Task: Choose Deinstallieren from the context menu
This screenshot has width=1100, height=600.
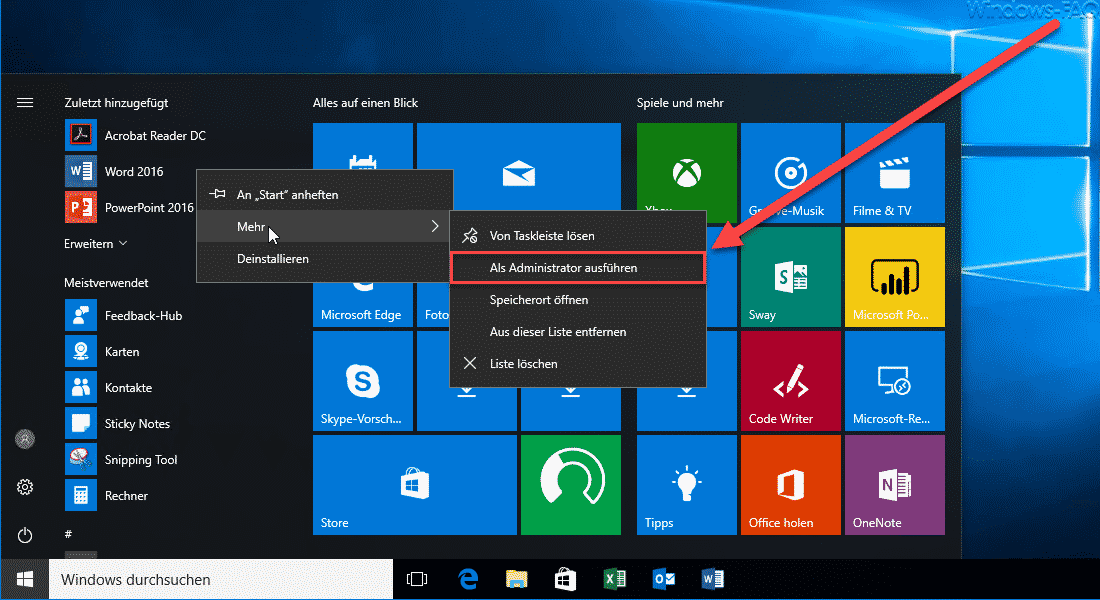Action: click(325, 258)
